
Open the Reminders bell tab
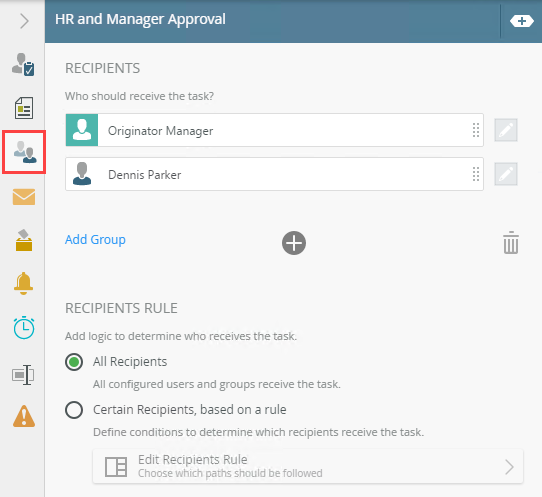tap(24, 283)
